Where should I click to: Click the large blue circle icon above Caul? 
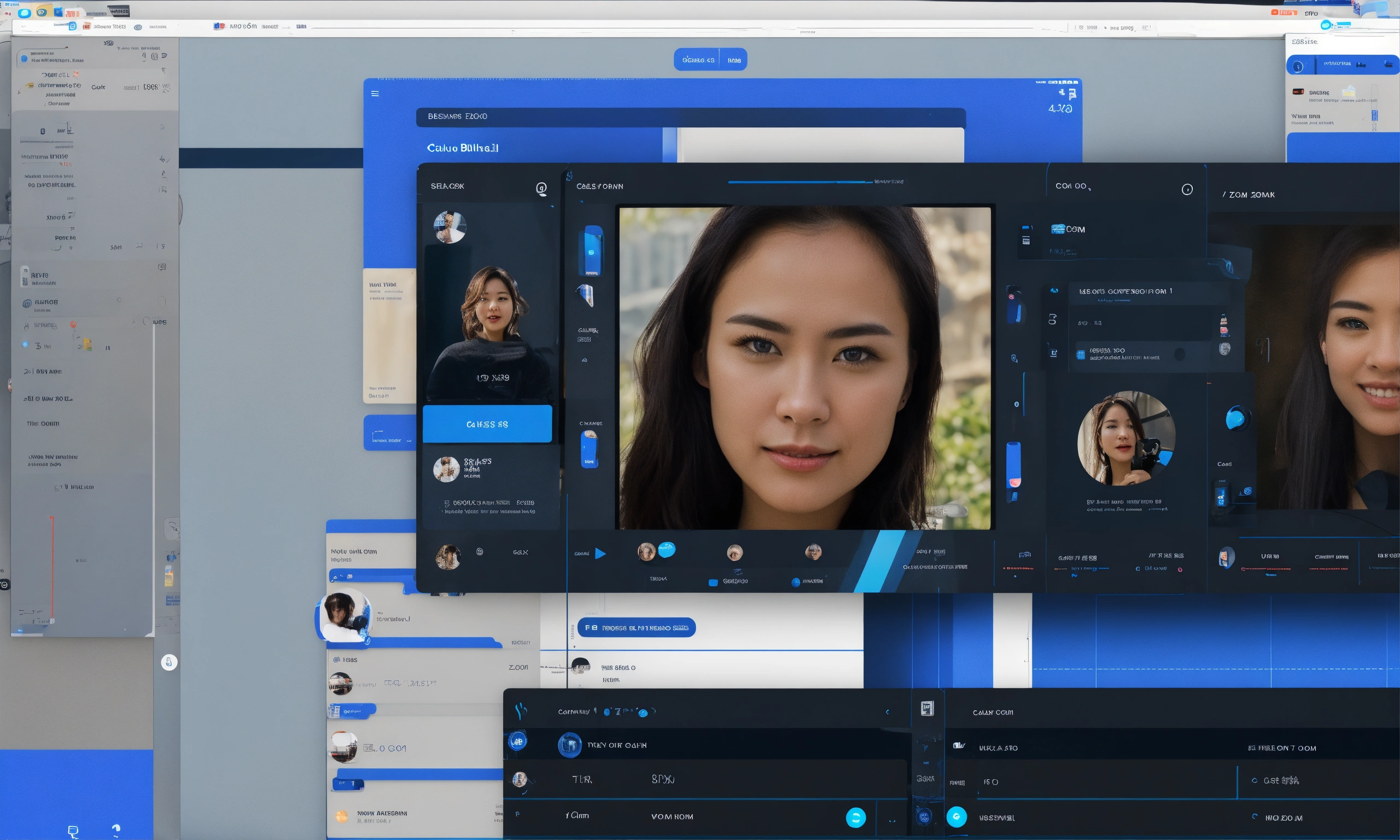click(1238, 419)
